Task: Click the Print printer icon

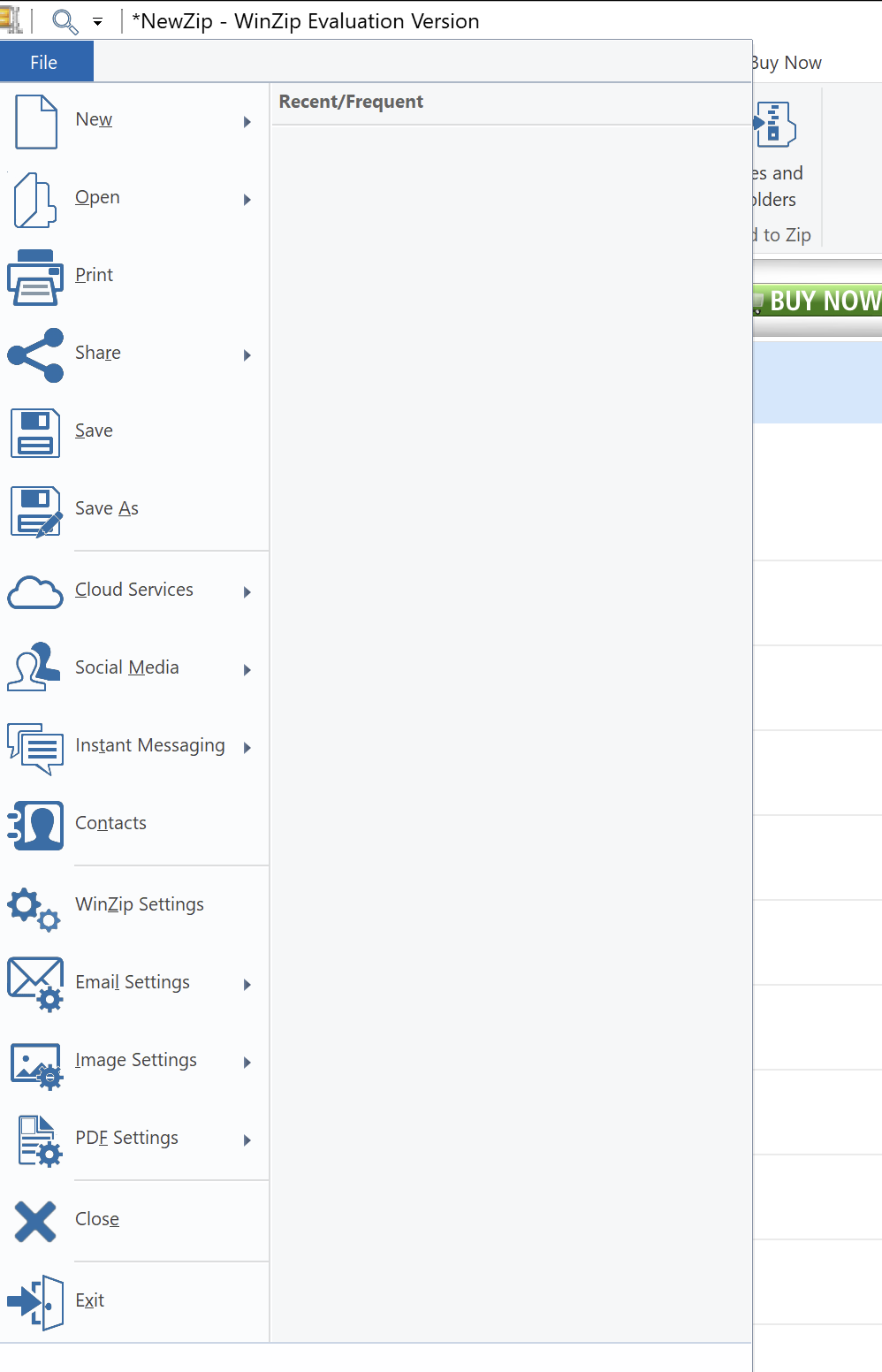Action: point(35,278)
